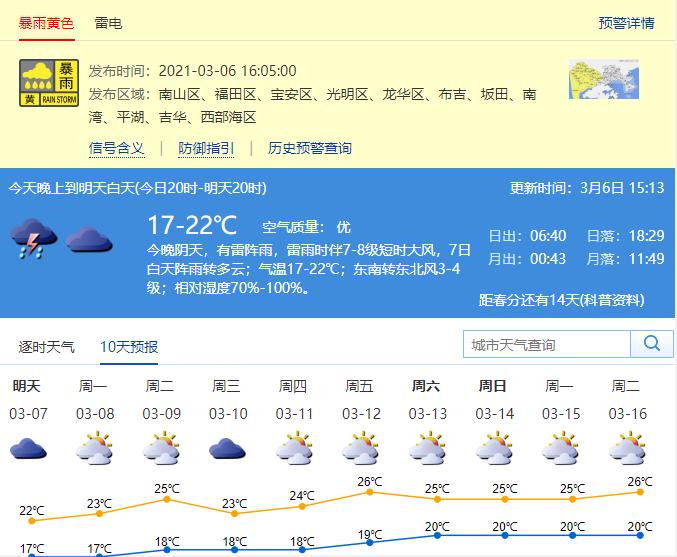Select the 10天预报 tab

(x=129, y=347)
